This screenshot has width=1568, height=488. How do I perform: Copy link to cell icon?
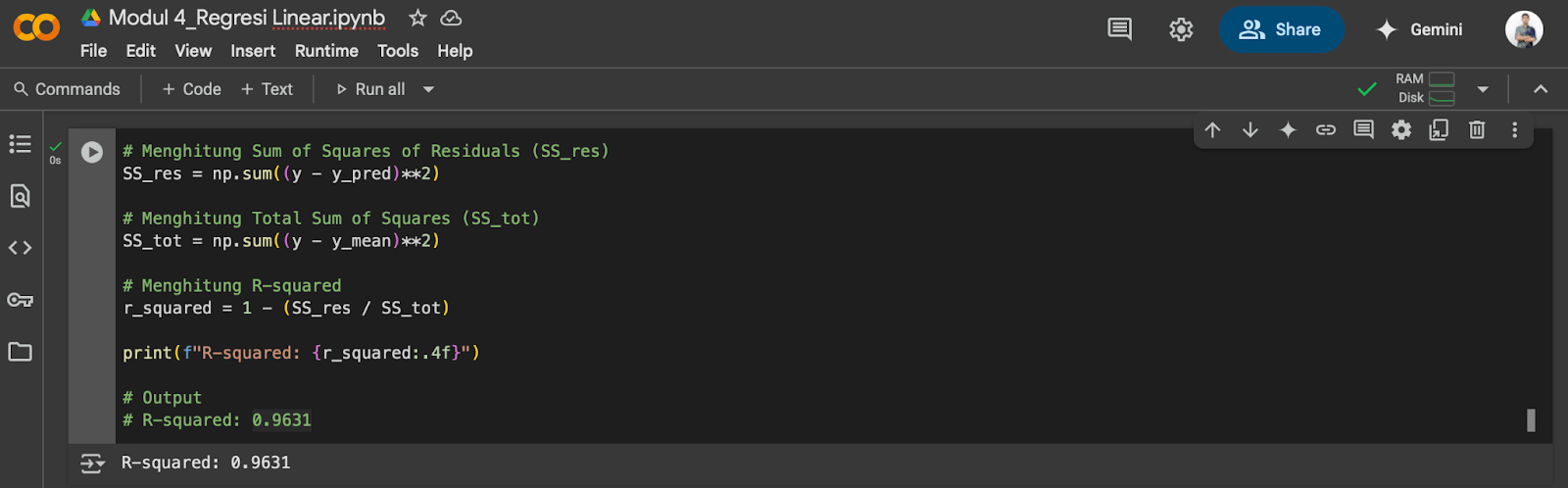(1326, 129)
